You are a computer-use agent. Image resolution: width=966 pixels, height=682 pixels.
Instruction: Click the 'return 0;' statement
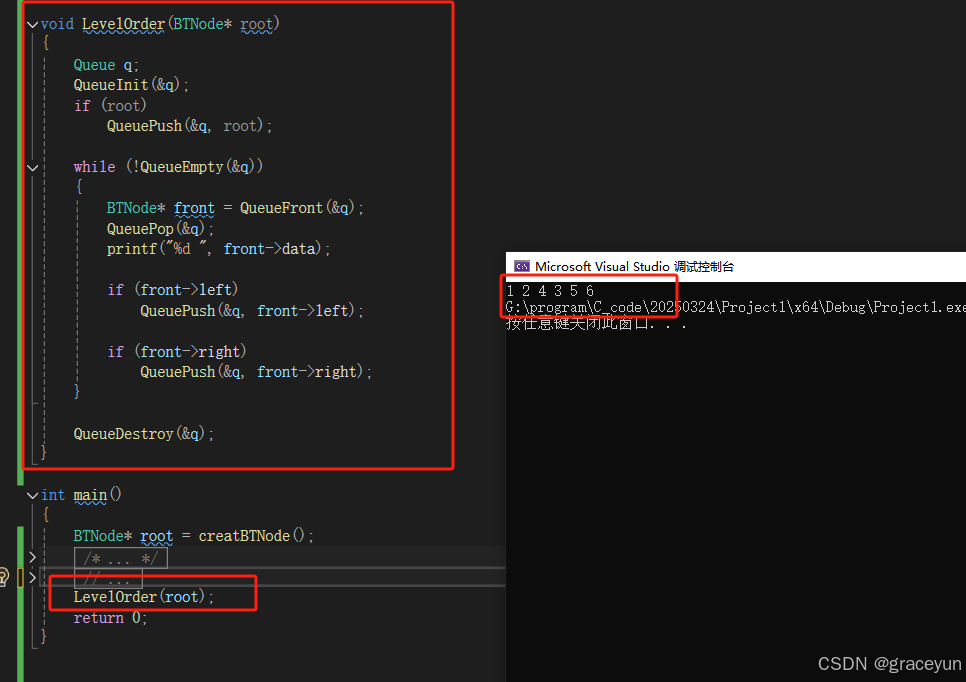click(110, 617)
